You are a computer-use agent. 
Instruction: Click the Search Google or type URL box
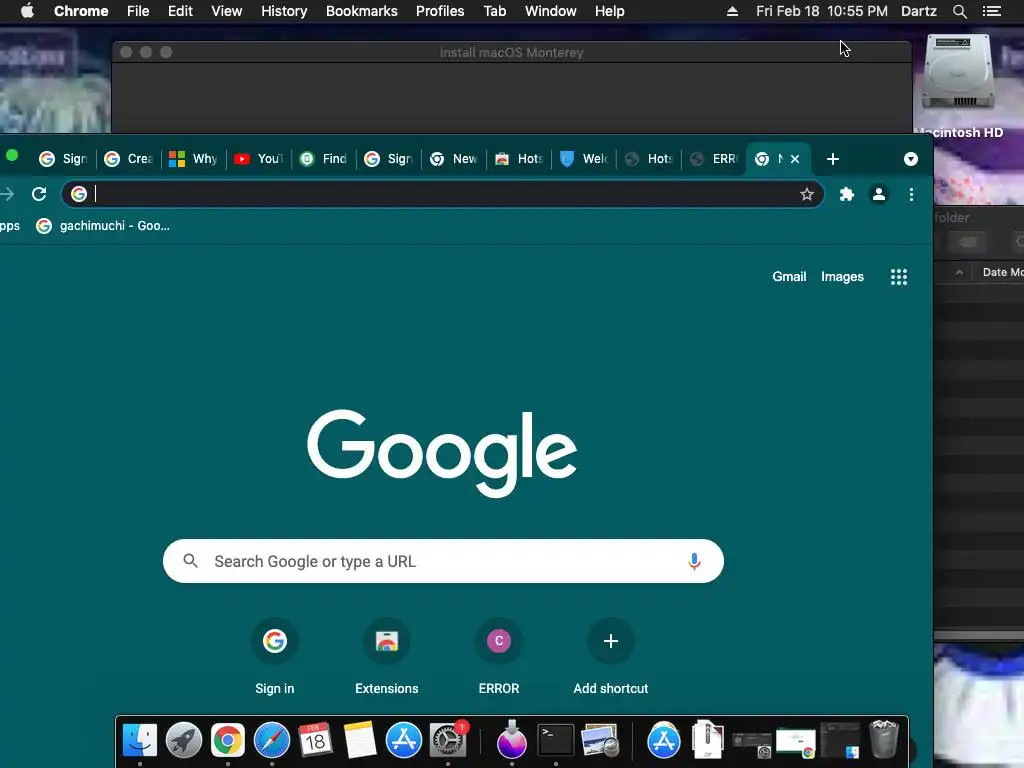pos(443,561)
